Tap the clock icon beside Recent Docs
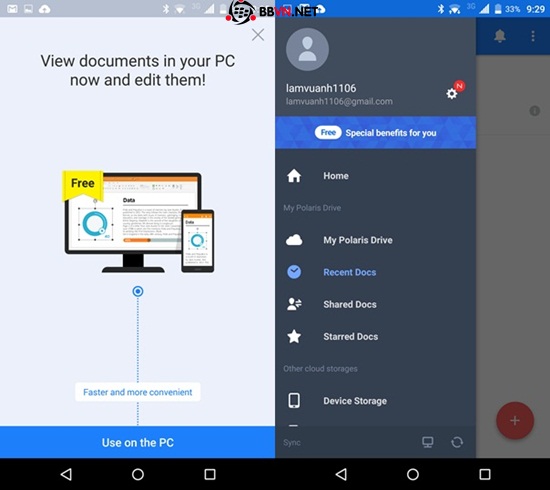This screenshot has height=490, width=550. coord(294,272)
